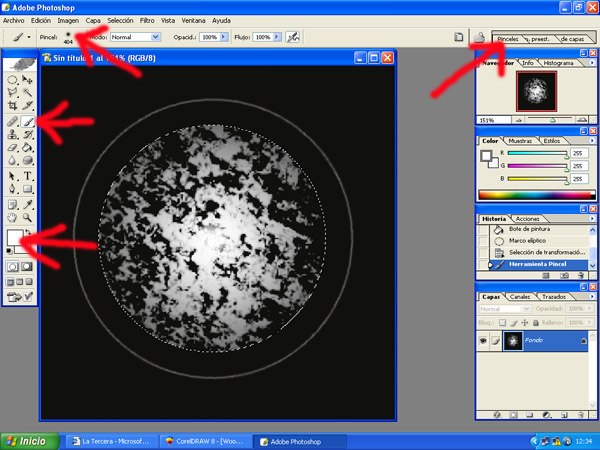The height and width of the screenshot is (450, 600).
Task: Switch to Quick Mask mode
Action: coord(27,267)
